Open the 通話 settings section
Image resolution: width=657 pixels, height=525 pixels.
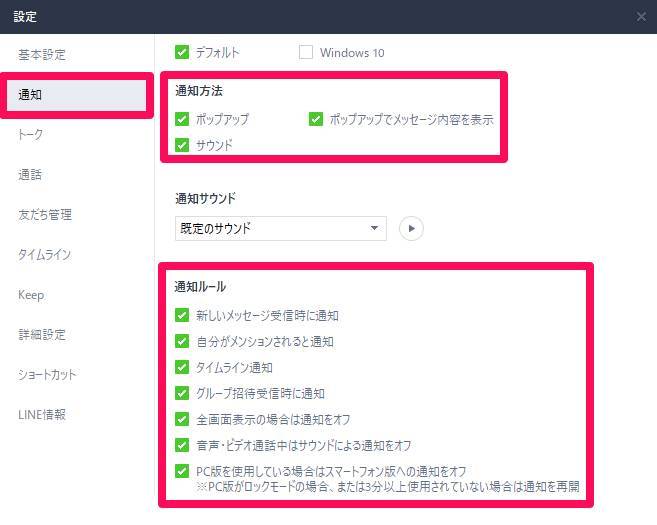30,174
